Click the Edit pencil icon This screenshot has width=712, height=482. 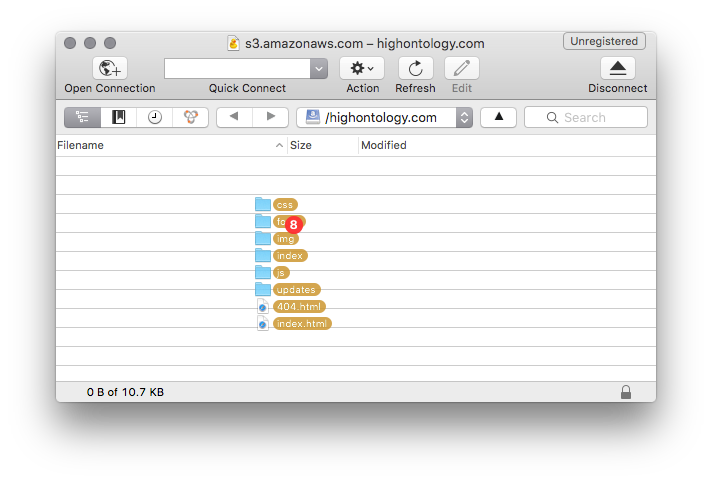click(461, 68)
